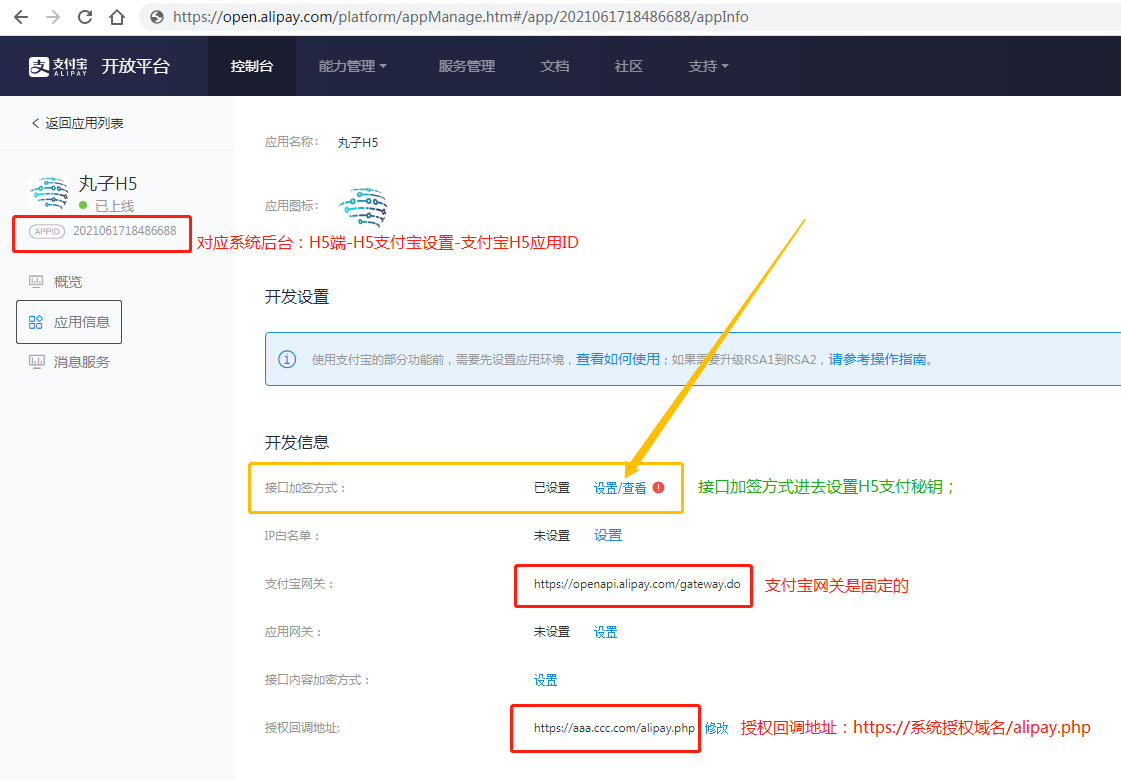This screenshot has height=780, width=1121.
Task: Open the 文档 menu item
Action: (554, 66)
